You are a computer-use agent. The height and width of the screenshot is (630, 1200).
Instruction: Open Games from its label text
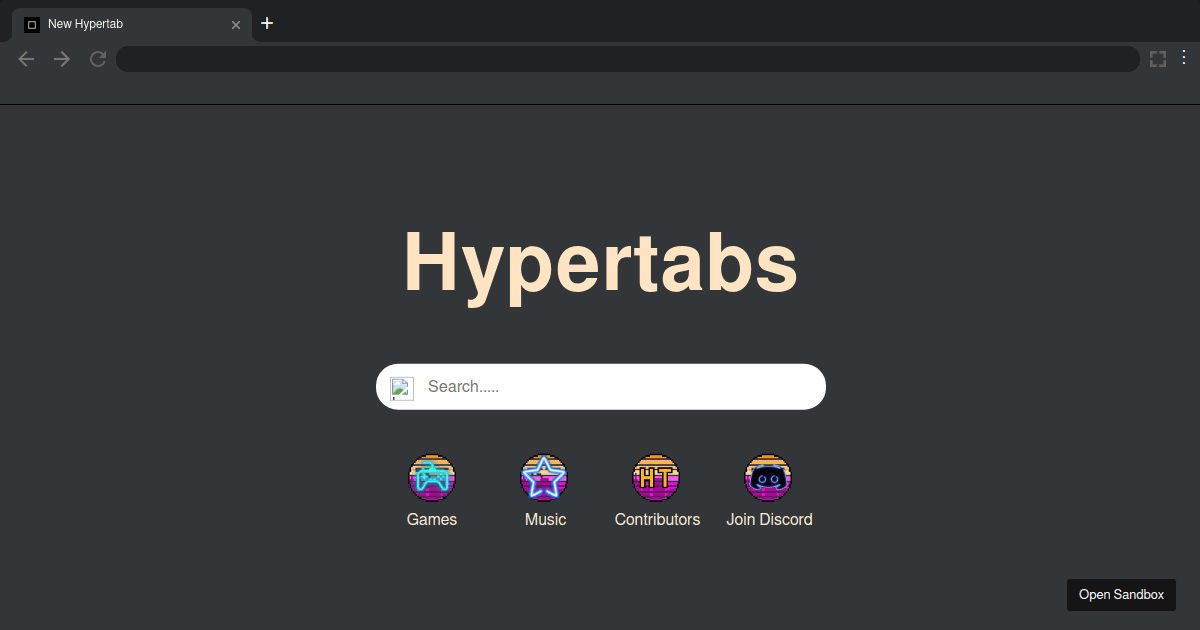(432, 519)
